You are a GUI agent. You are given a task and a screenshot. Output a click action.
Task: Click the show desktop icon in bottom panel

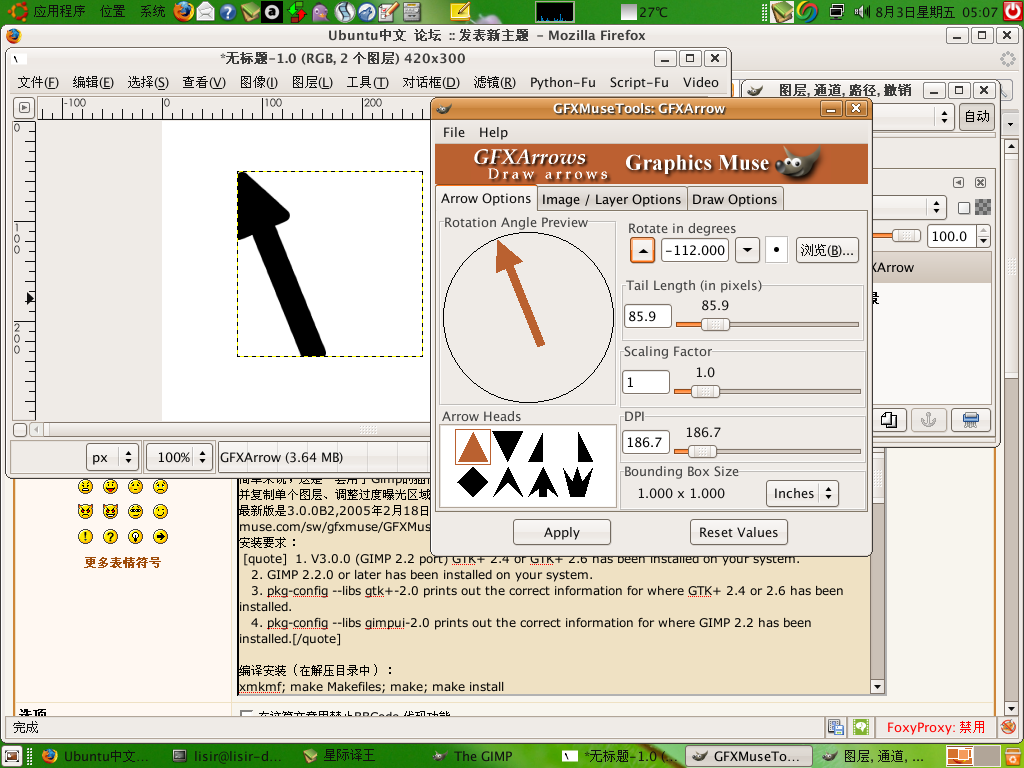pos(12,756)
